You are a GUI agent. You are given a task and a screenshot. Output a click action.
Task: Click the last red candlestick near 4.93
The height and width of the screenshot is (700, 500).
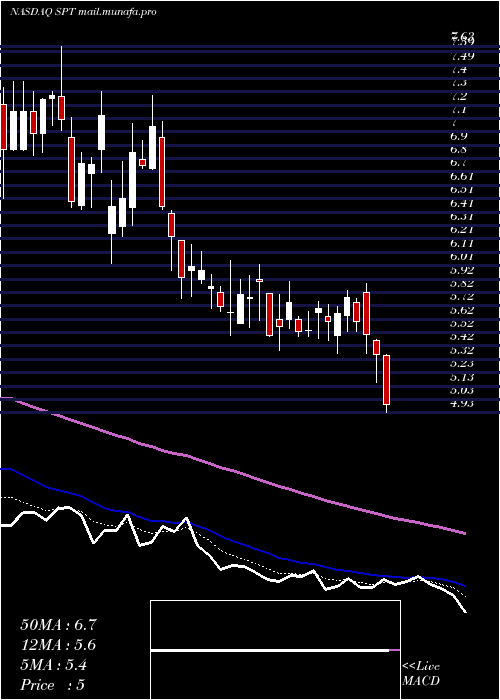(387, 380)
